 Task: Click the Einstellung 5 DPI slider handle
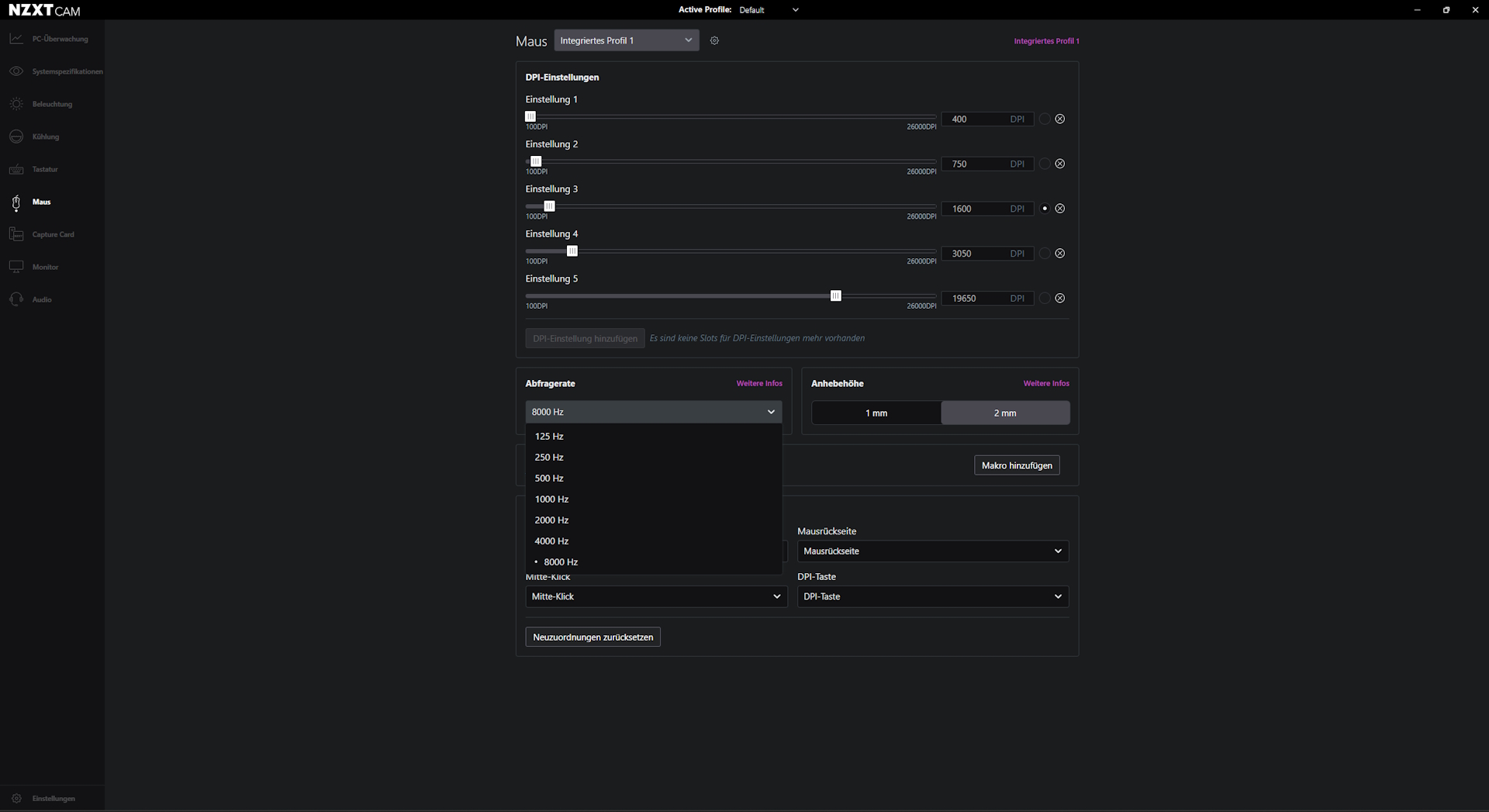835,296
